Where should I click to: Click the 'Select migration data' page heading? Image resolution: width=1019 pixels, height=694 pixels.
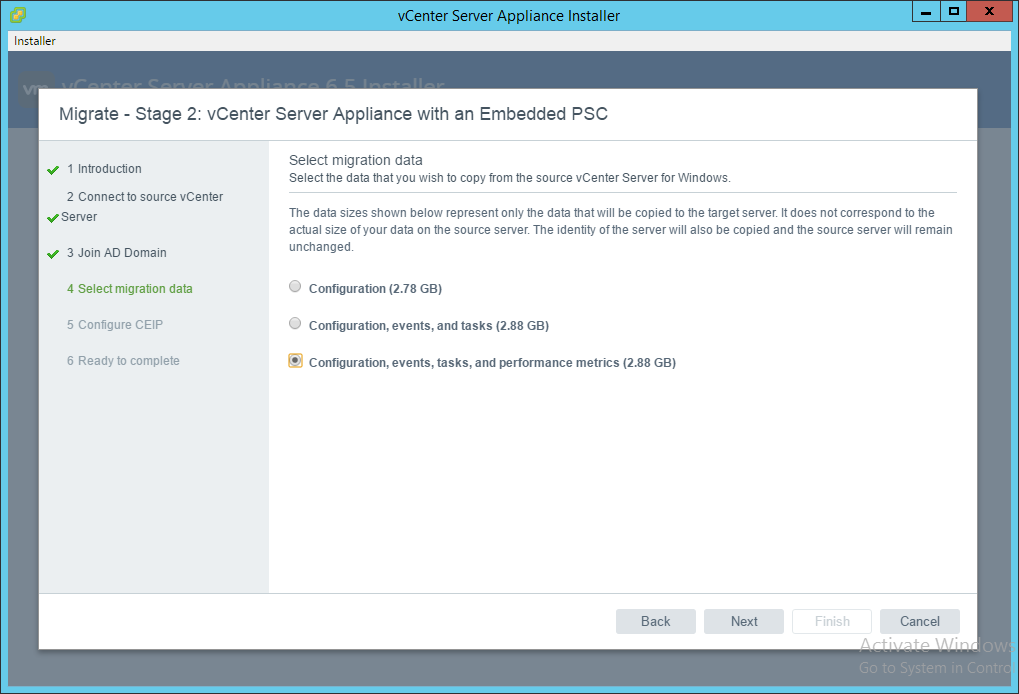pyautogui.click(x=355, y=160)
